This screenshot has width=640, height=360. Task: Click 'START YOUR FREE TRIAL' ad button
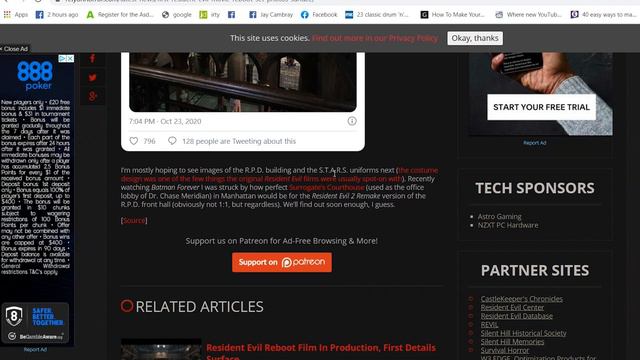541,107
